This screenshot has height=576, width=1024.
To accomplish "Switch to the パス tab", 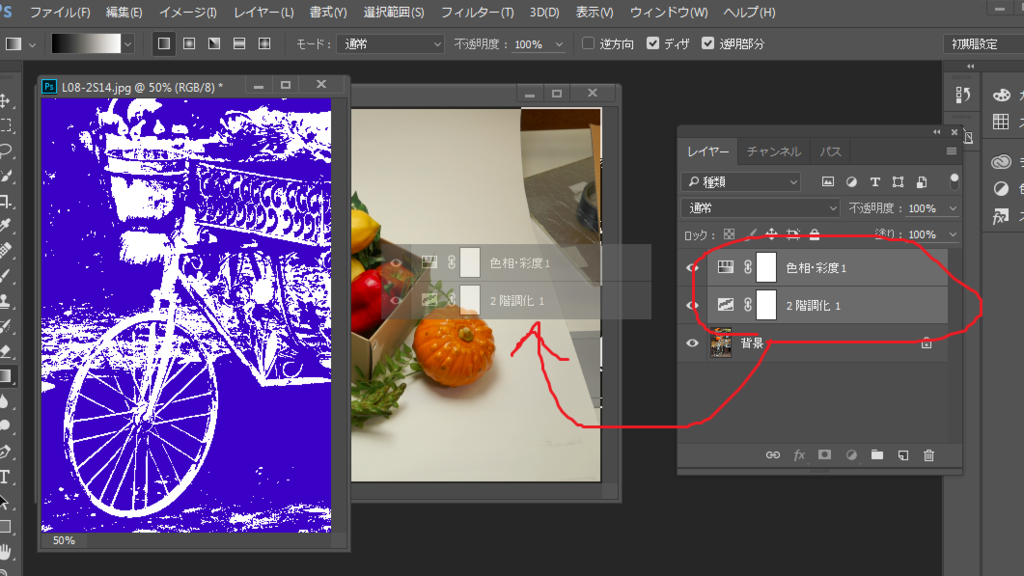I will [x=831, y=152].
